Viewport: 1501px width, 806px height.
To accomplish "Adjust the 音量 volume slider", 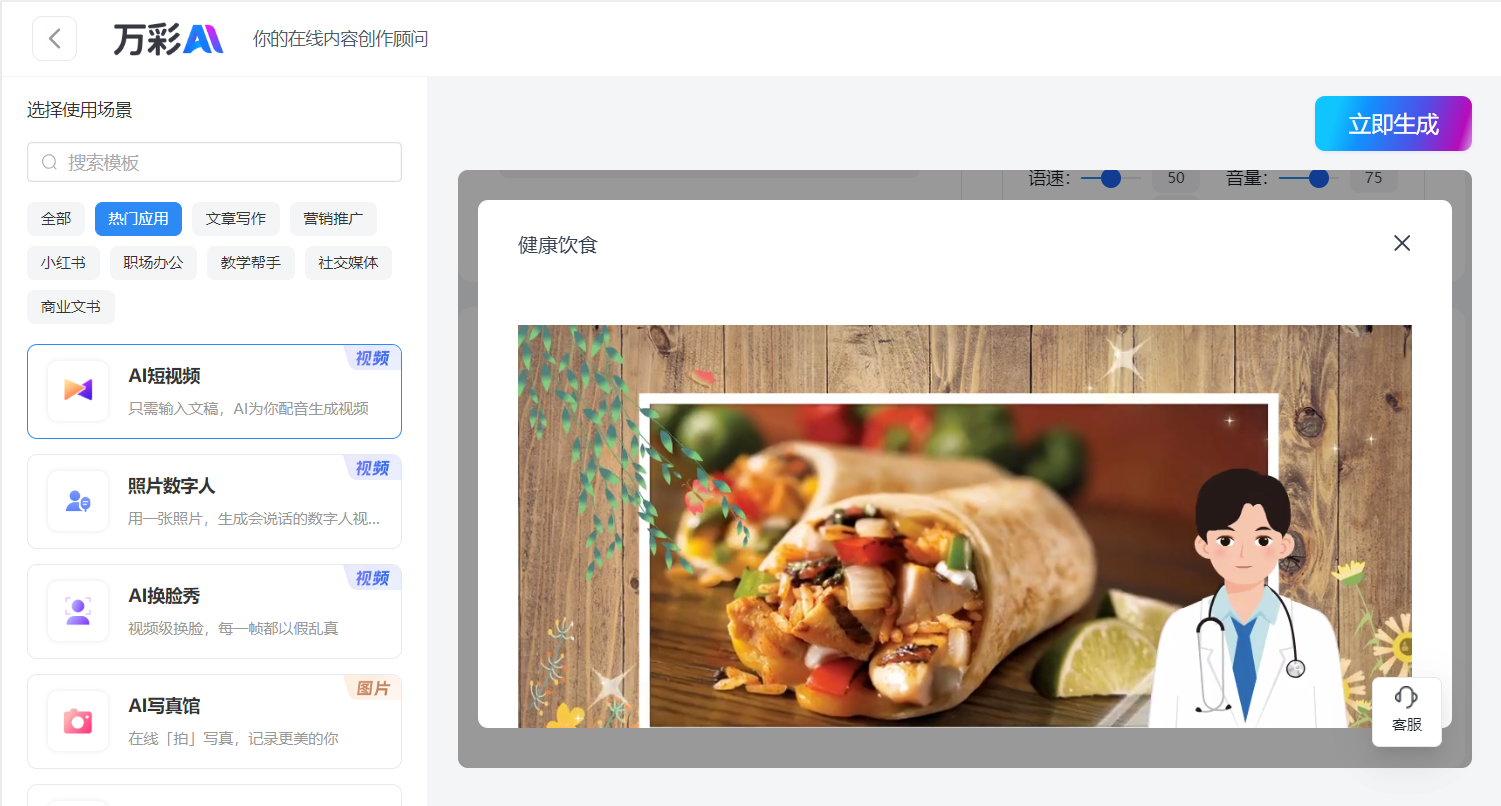I will click(1309, 178).
